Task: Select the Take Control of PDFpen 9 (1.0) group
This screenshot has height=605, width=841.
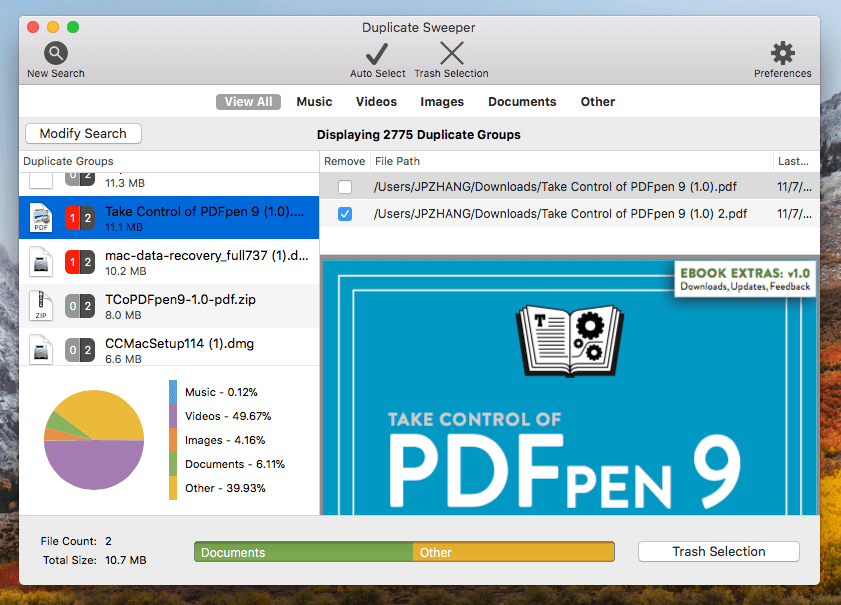Action: tap(169, 218)
